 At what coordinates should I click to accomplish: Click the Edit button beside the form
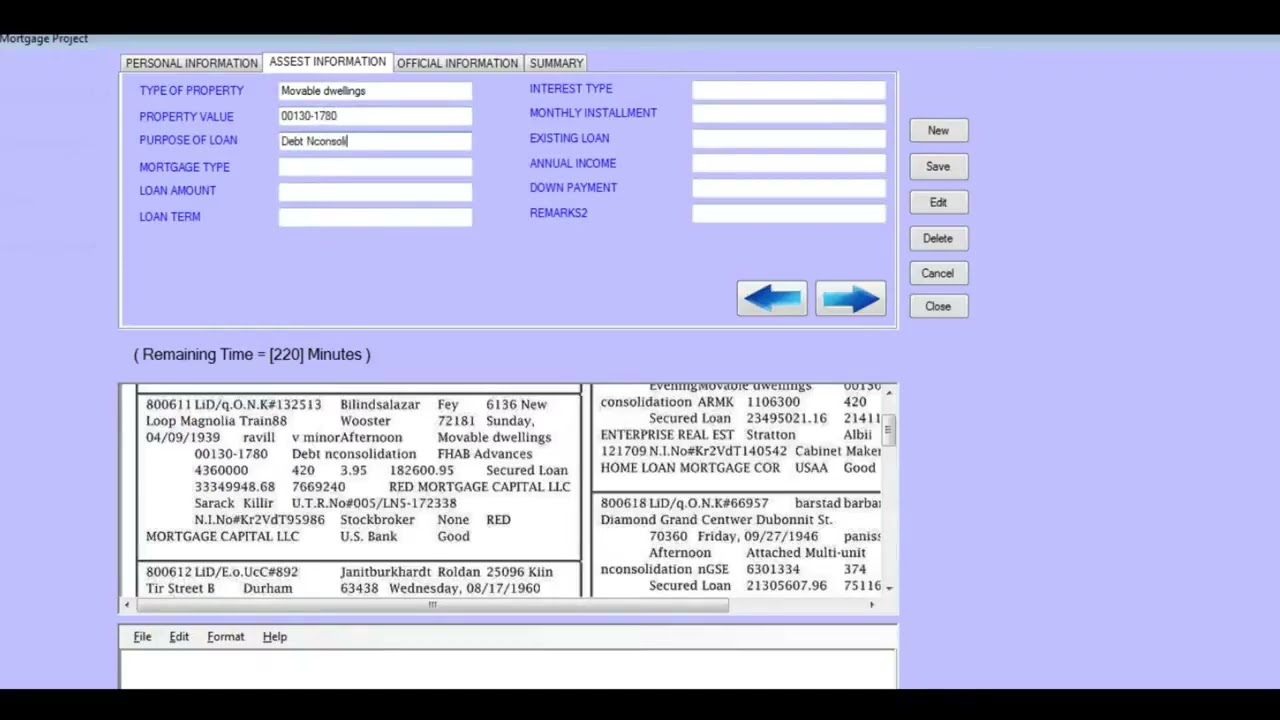point(938,203)
